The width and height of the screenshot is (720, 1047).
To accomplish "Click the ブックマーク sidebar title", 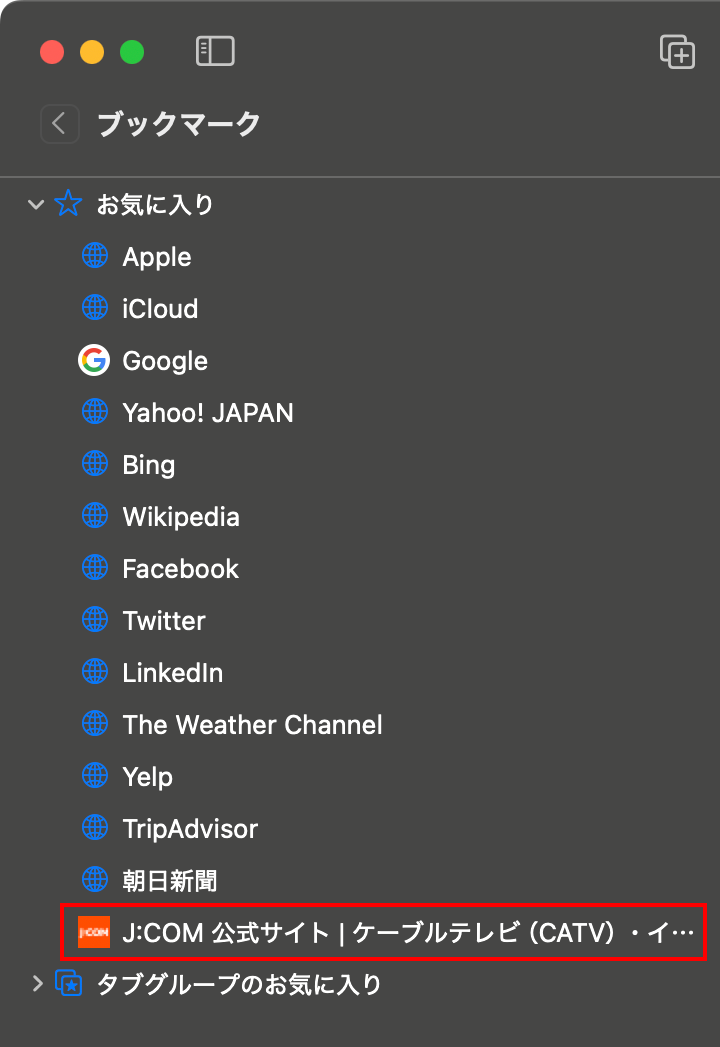I will (179, 124).
